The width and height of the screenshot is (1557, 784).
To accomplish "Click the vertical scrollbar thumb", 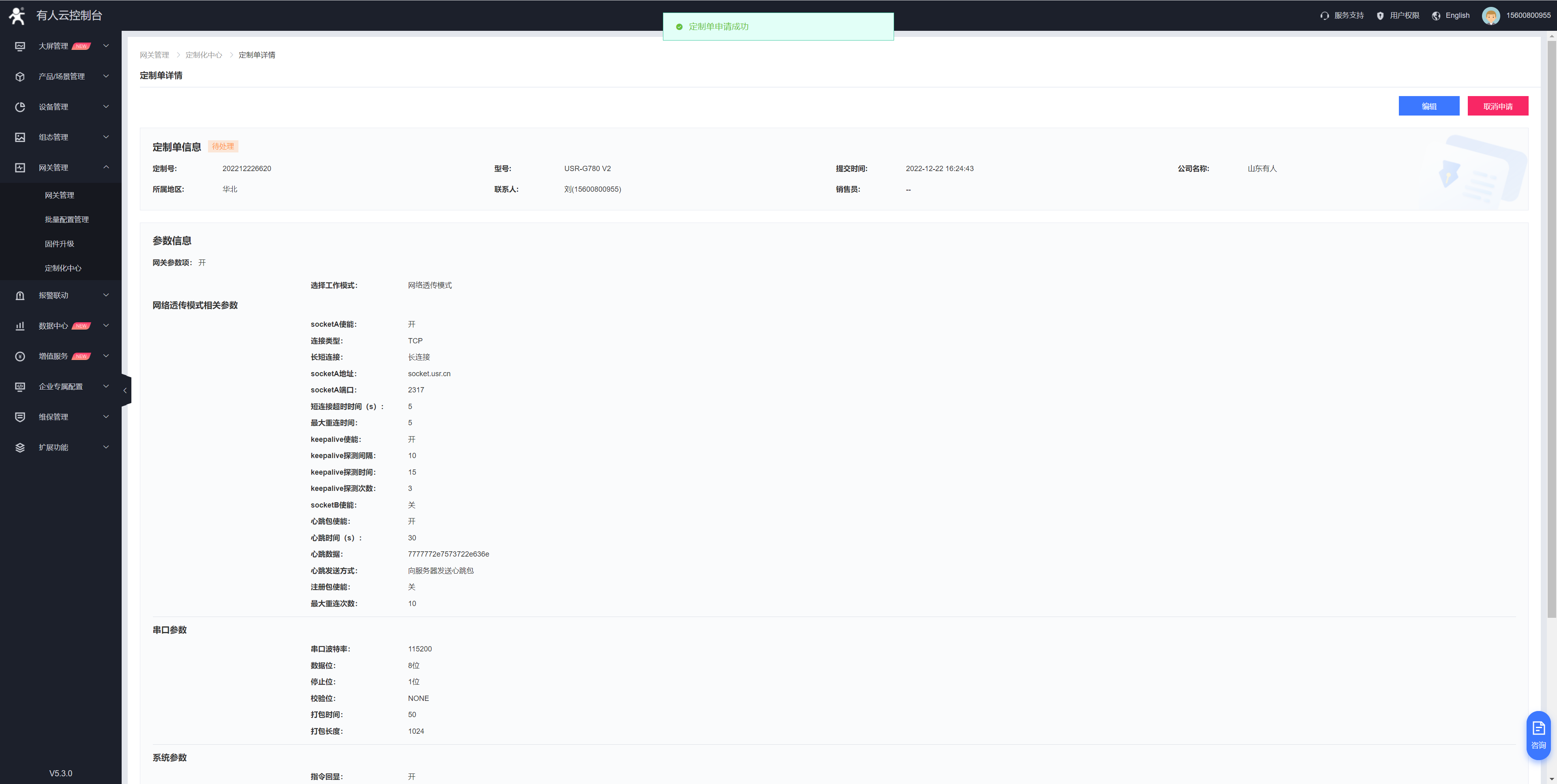I will pos(1552,330).
